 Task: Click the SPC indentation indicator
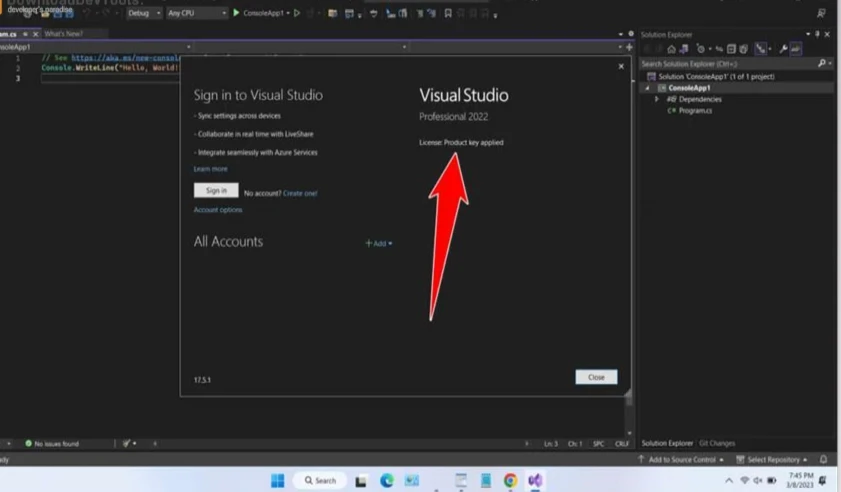(599, 444)
